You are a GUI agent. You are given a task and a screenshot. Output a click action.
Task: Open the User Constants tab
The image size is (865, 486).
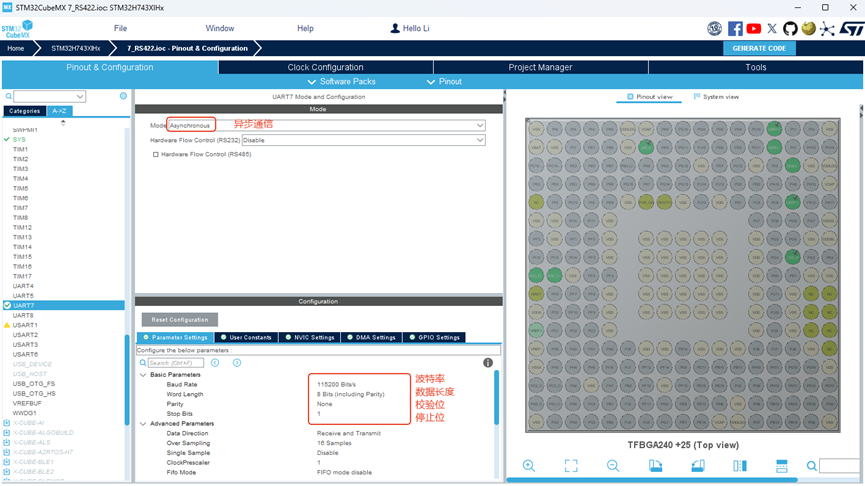[246, 337]
